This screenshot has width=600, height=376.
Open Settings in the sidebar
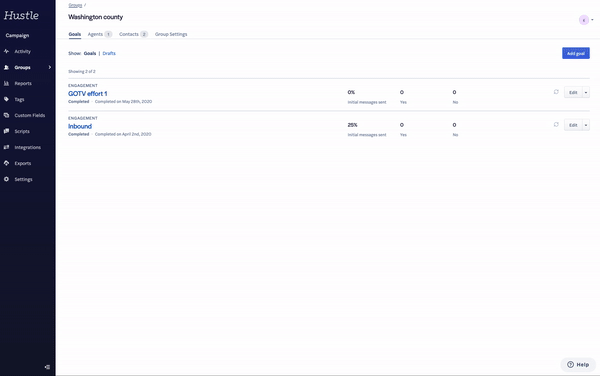(23, 179)
